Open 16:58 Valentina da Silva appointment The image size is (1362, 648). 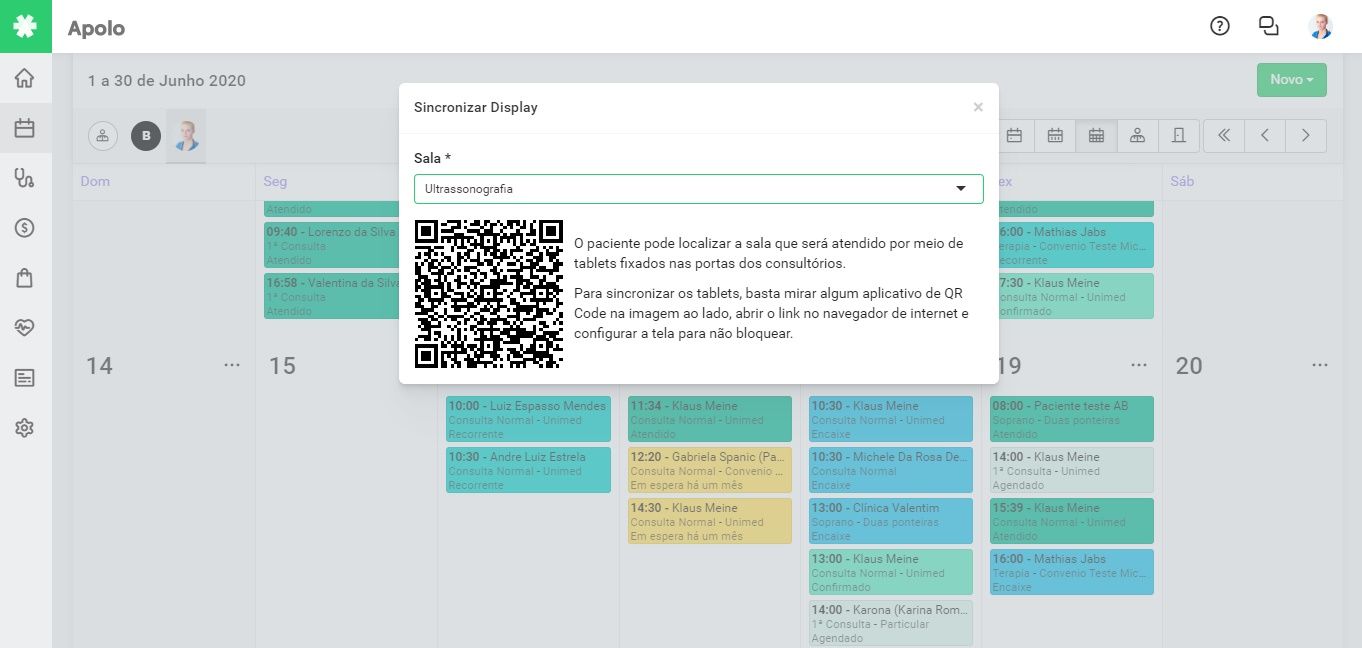coord(332,296)
